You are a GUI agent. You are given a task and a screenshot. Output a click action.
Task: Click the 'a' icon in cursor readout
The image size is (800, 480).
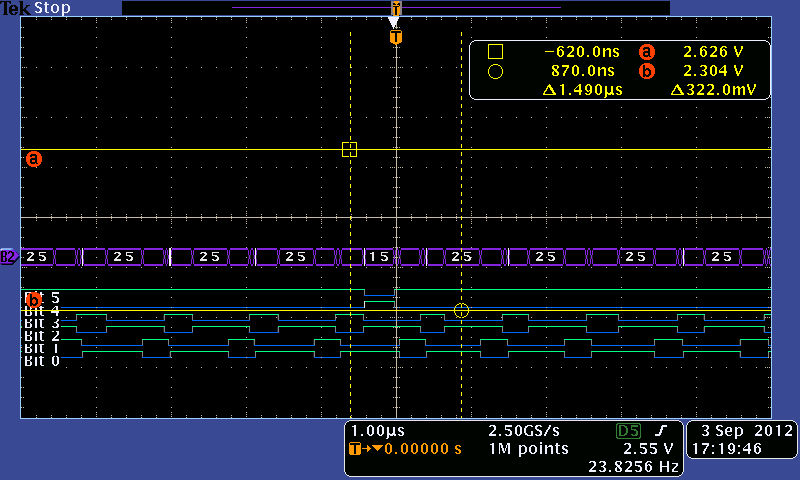646,52
